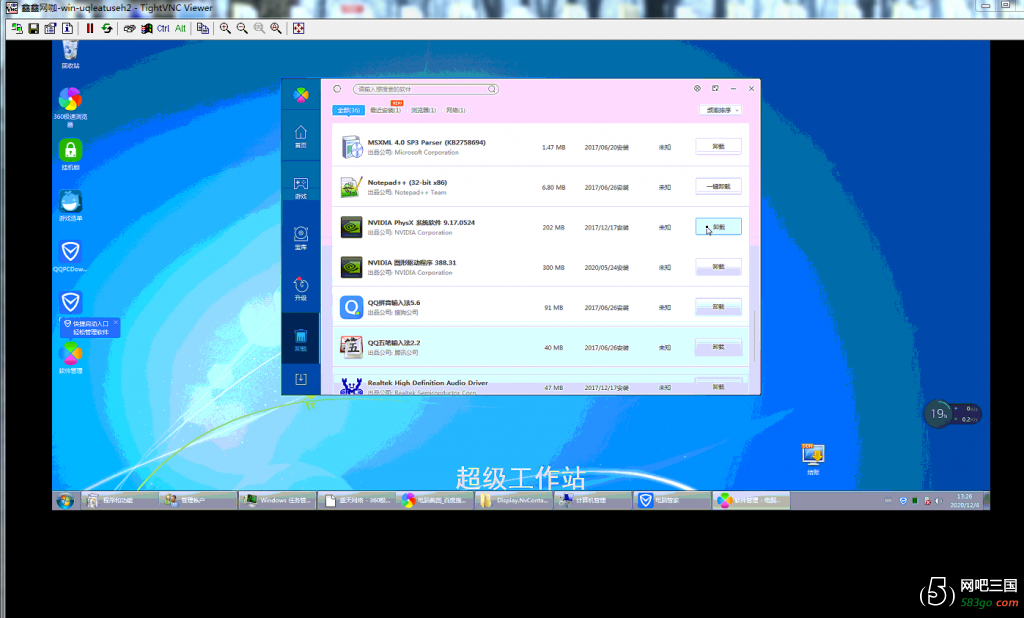Click the save session floppy icon

point(33,28)
